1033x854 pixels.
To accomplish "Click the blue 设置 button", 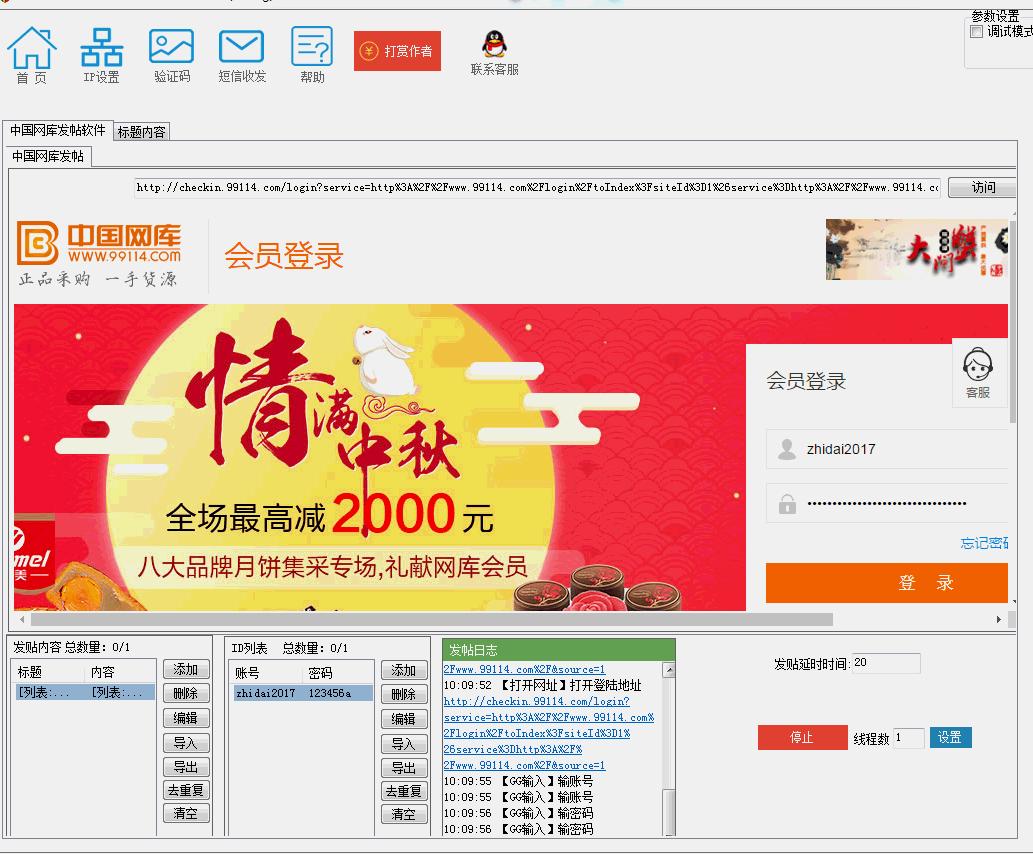I will tap(951, 737).
